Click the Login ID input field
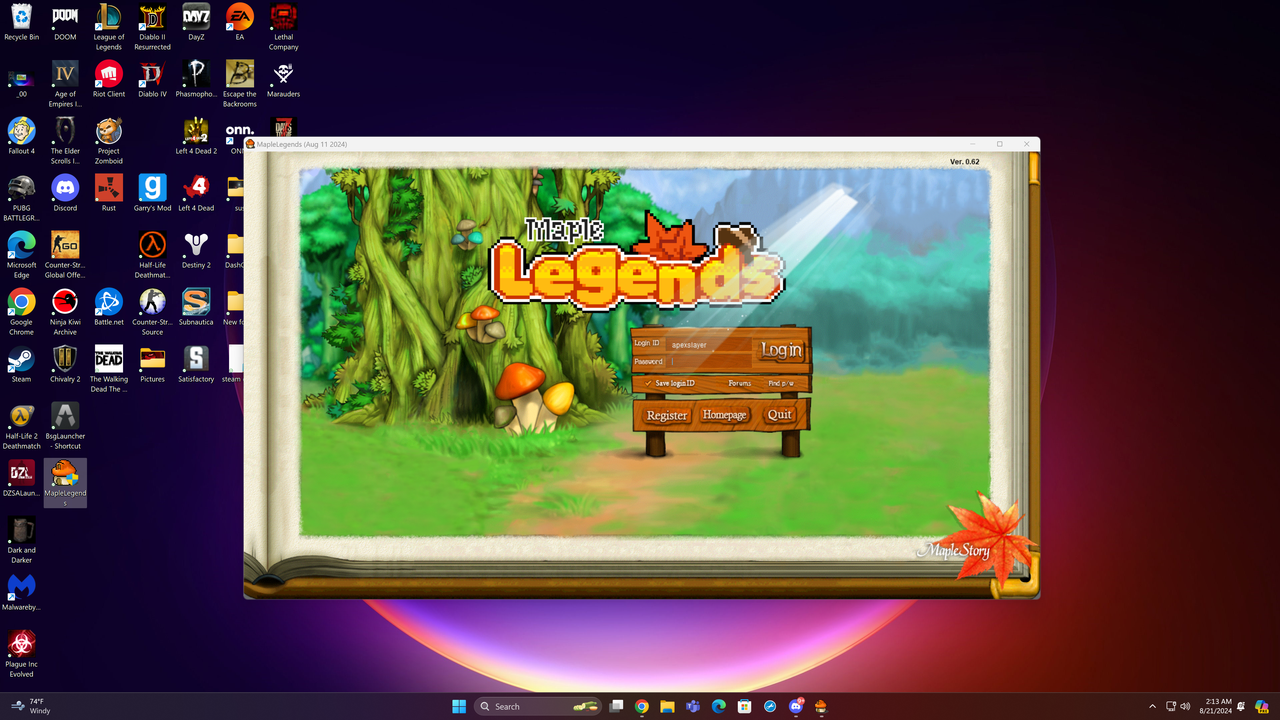1280x720 pixels. (710, 344)
